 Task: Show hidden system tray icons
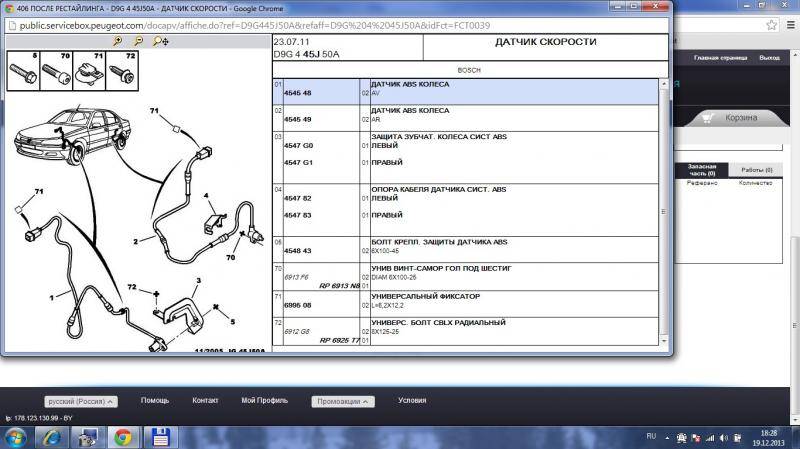point(667,437)
